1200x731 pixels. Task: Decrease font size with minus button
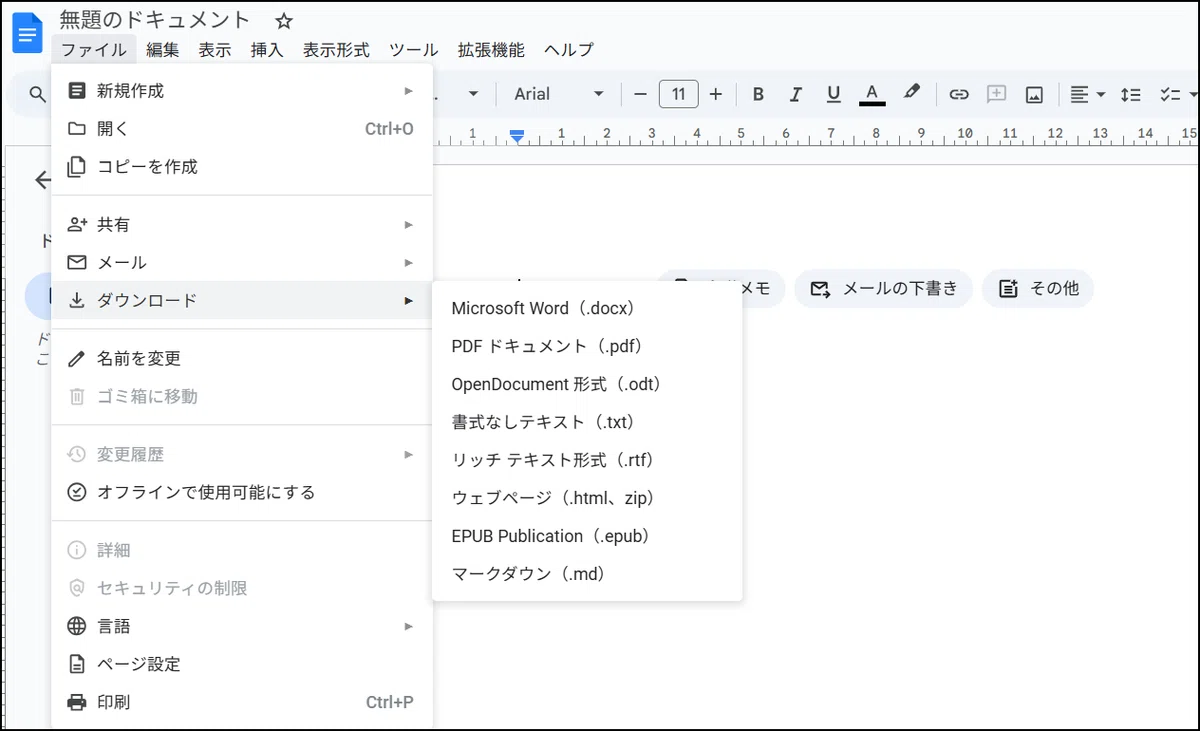click(x=641, y=94)
